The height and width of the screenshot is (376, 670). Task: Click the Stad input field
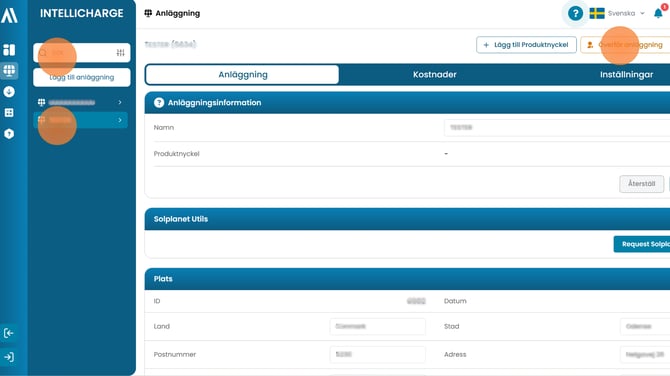(x=645, y=326)
